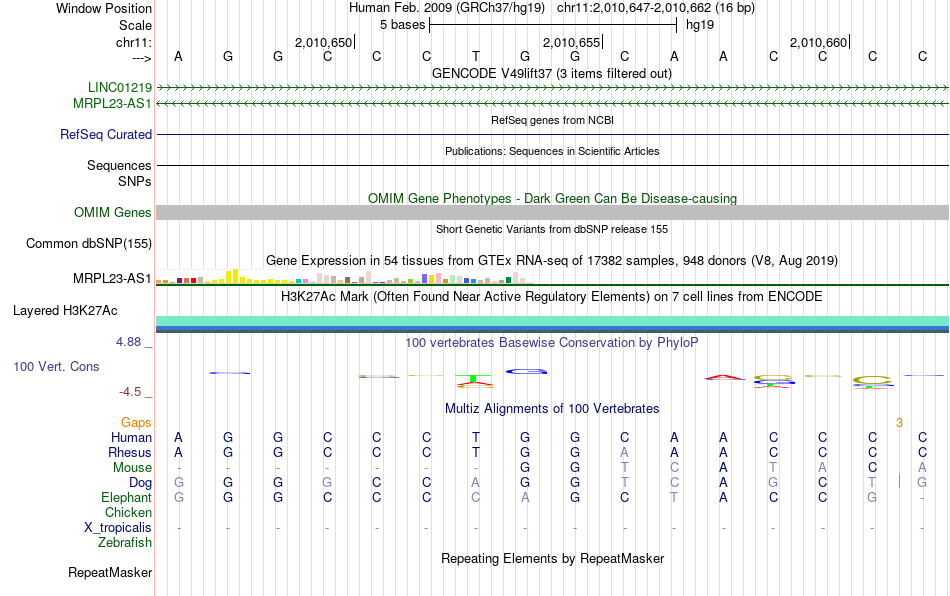Open the LINC01219 gene track item

pyautogui.click(x=120, y=87)
